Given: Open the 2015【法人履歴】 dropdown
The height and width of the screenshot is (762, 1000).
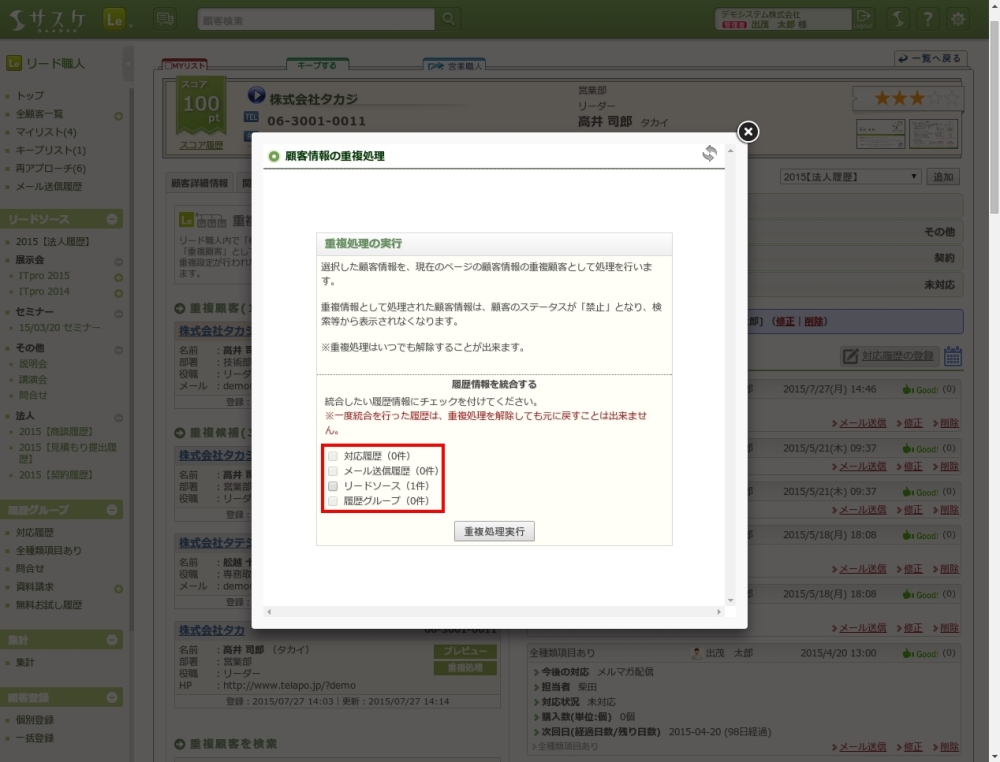Looking at the screenshot, I should (x=850, y=177).
